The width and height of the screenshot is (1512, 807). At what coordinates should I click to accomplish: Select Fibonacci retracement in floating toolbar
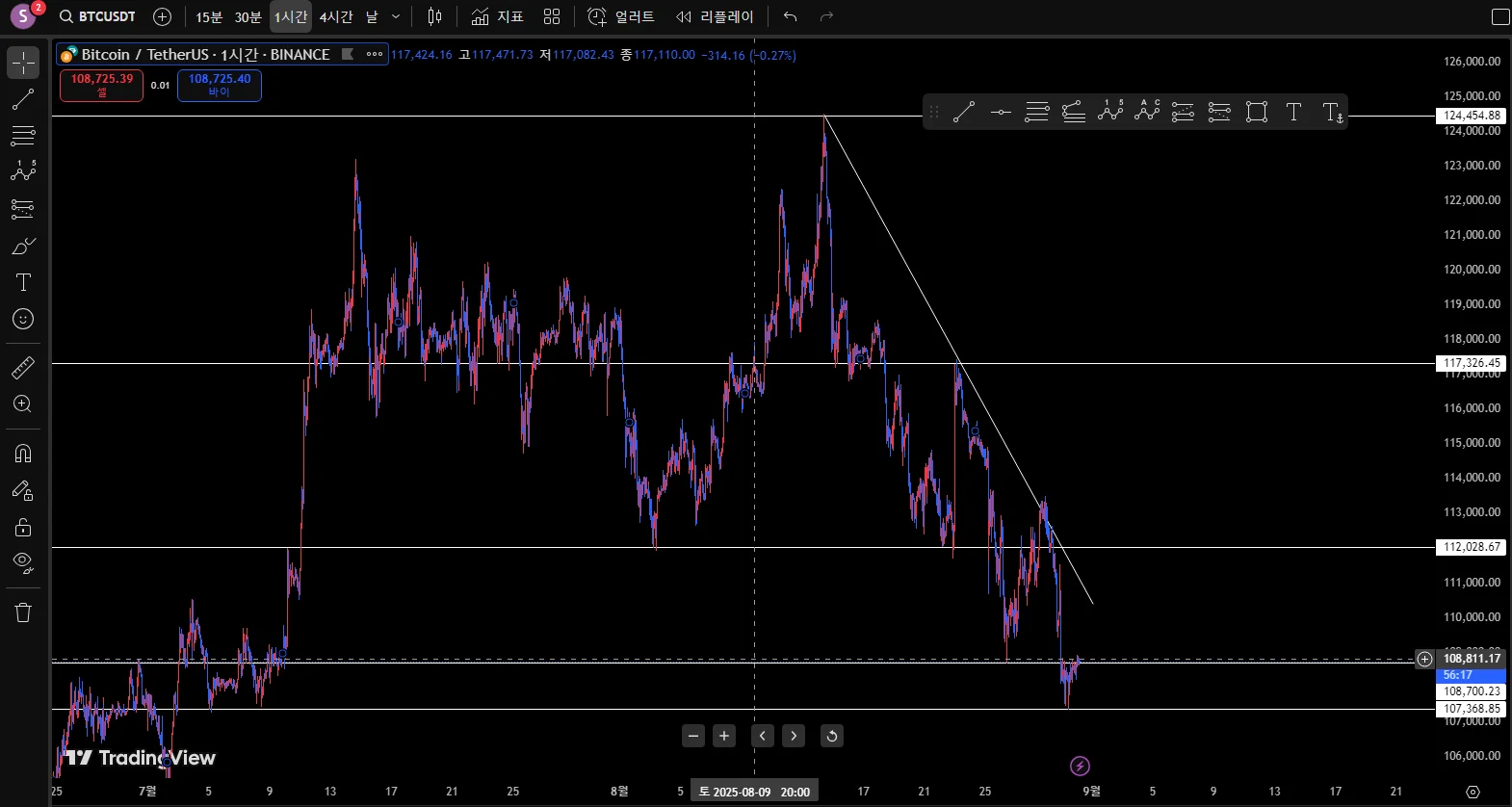tap(1037, 113)
